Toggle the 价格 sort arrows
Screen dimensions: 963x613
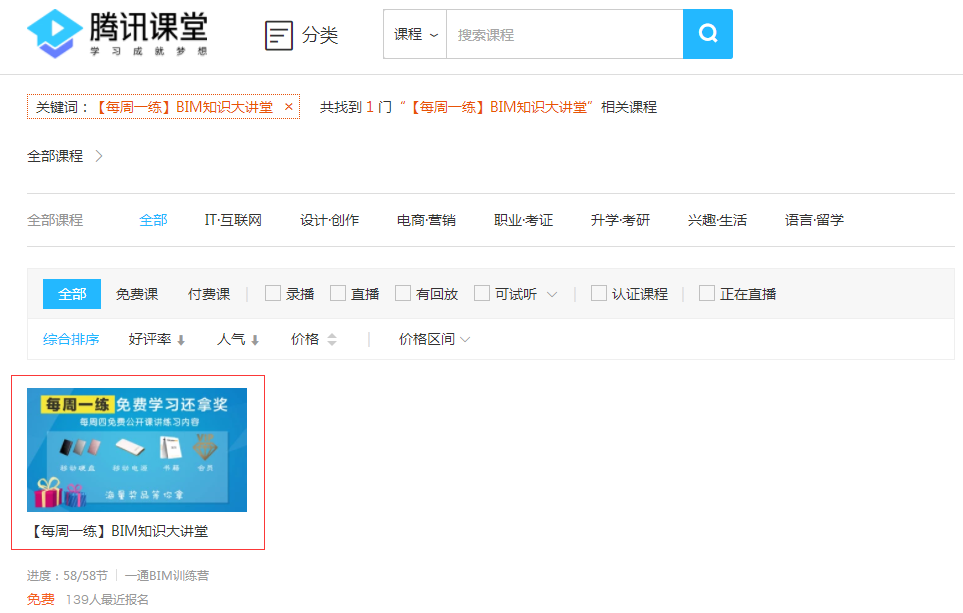tap(332, 339)
